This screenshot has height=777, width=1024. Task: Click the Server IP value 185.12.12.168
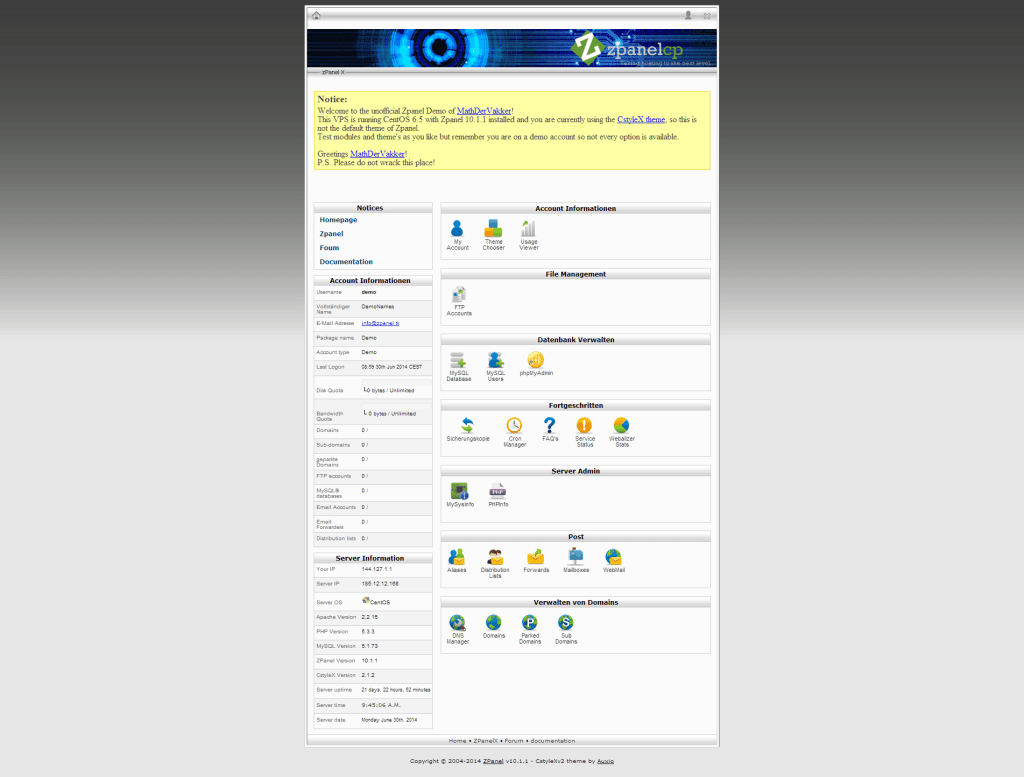point(380,584)
